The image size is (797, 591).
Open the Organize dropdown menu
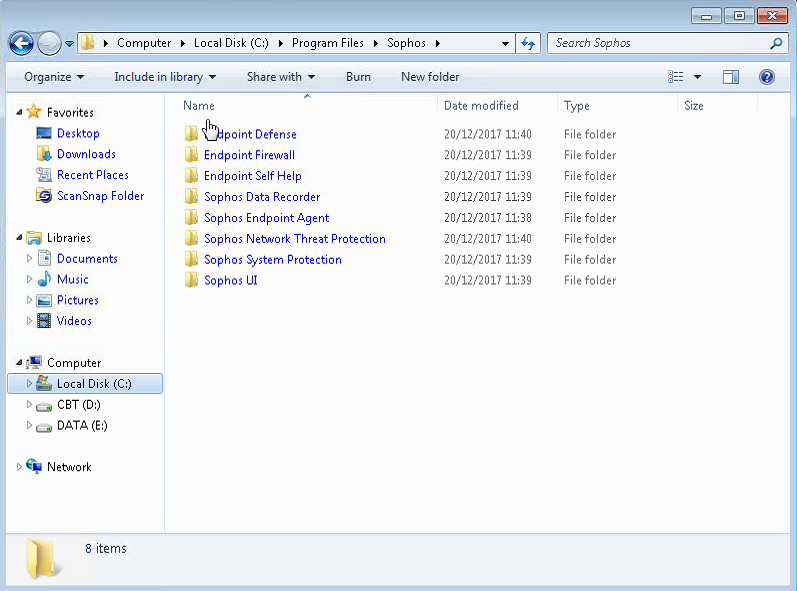[54, 77]
